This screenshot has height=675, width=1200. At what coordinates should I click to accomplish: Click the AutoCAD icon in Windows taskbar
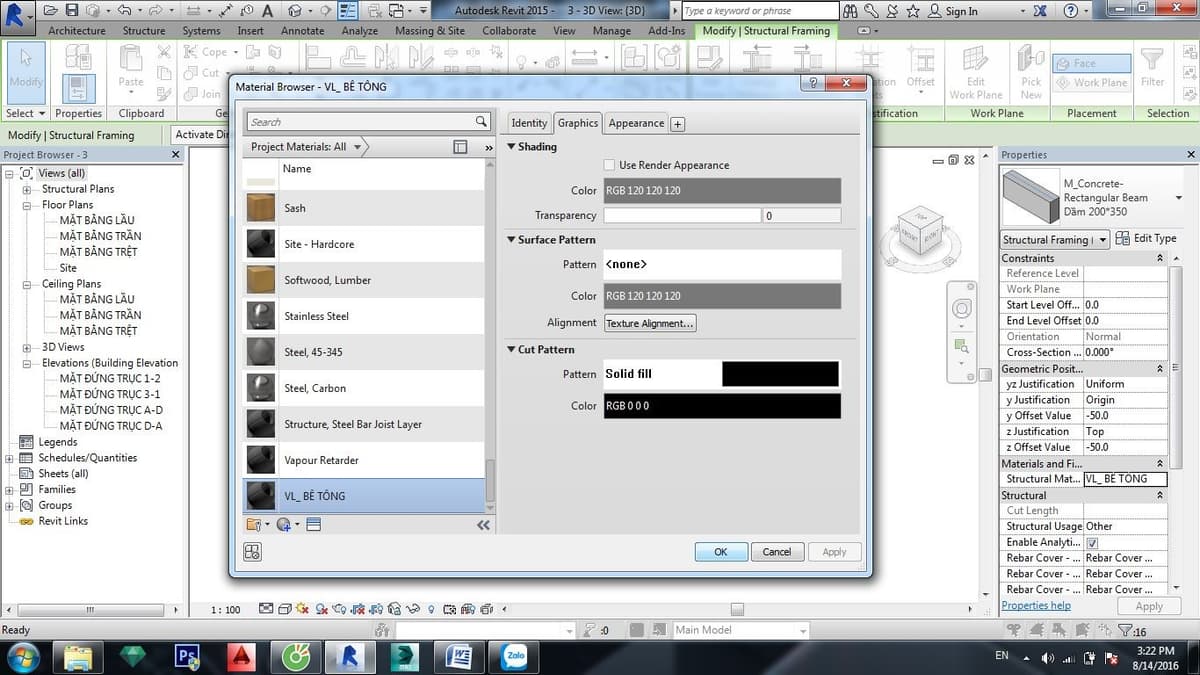pos(241,656)
